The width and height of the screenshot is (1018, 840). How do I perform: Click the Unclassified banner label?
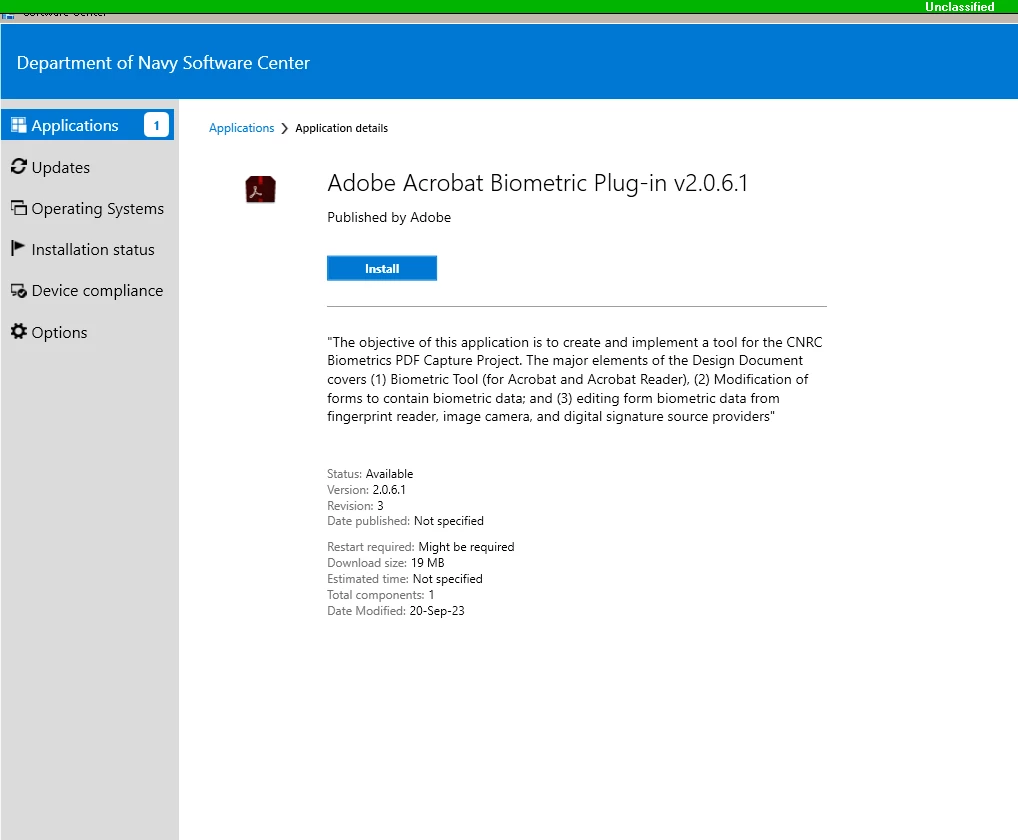(960, 6)
